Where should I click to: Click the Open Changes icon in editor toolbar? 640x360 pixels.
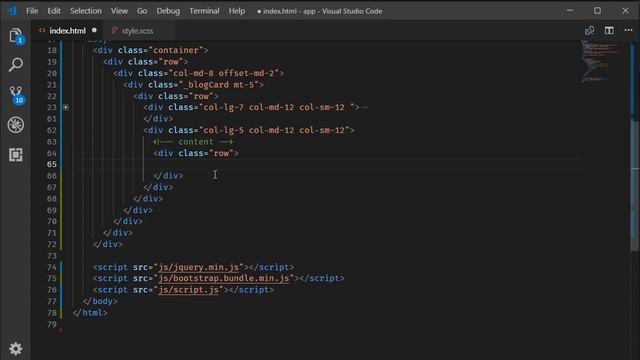[x=589, y=31]
